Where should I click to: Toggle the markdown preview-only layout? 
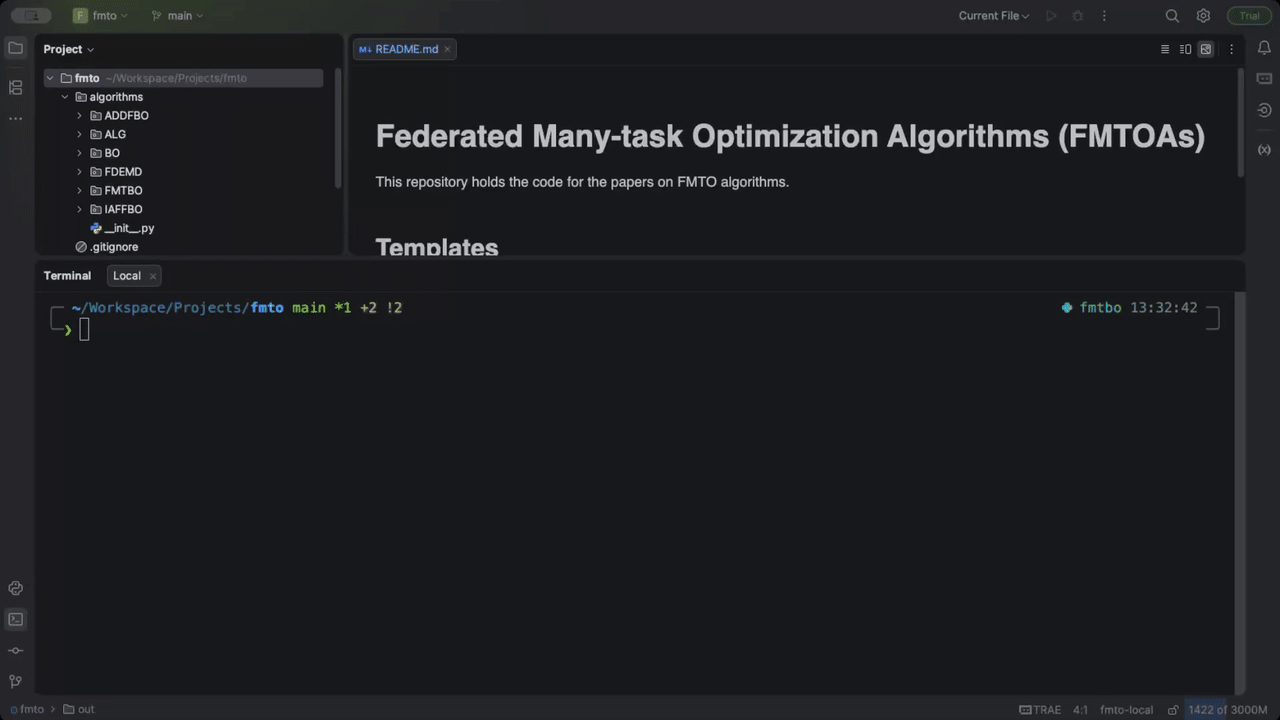tap(1205, 48)
